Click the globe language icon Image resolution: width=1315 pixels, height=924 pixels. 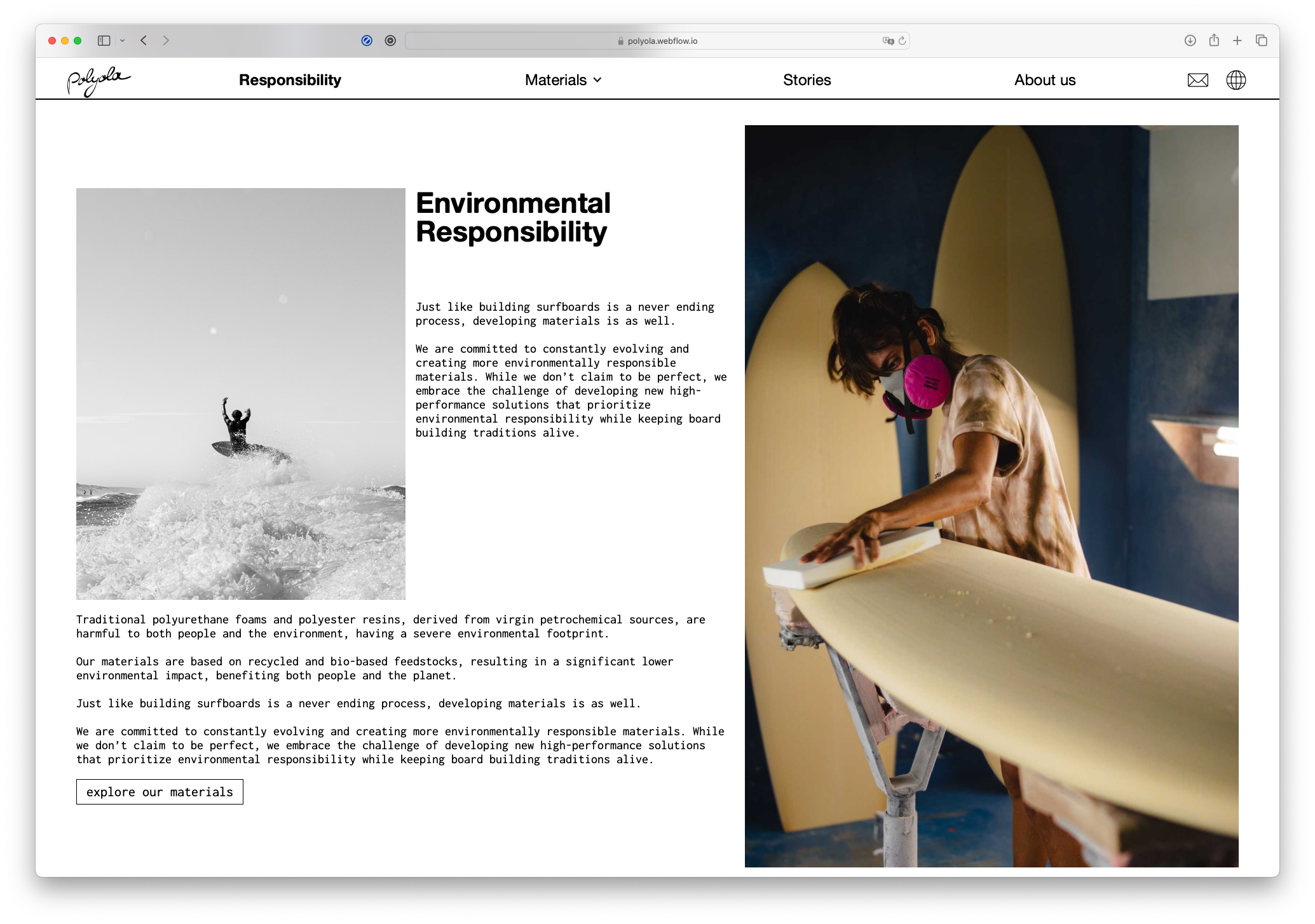(x=1236, y=80)
